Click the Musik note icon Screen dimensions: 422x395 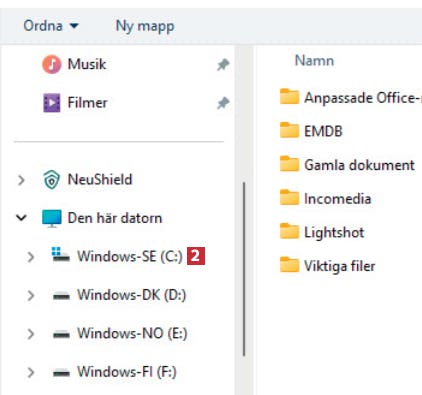click(52, 64)
